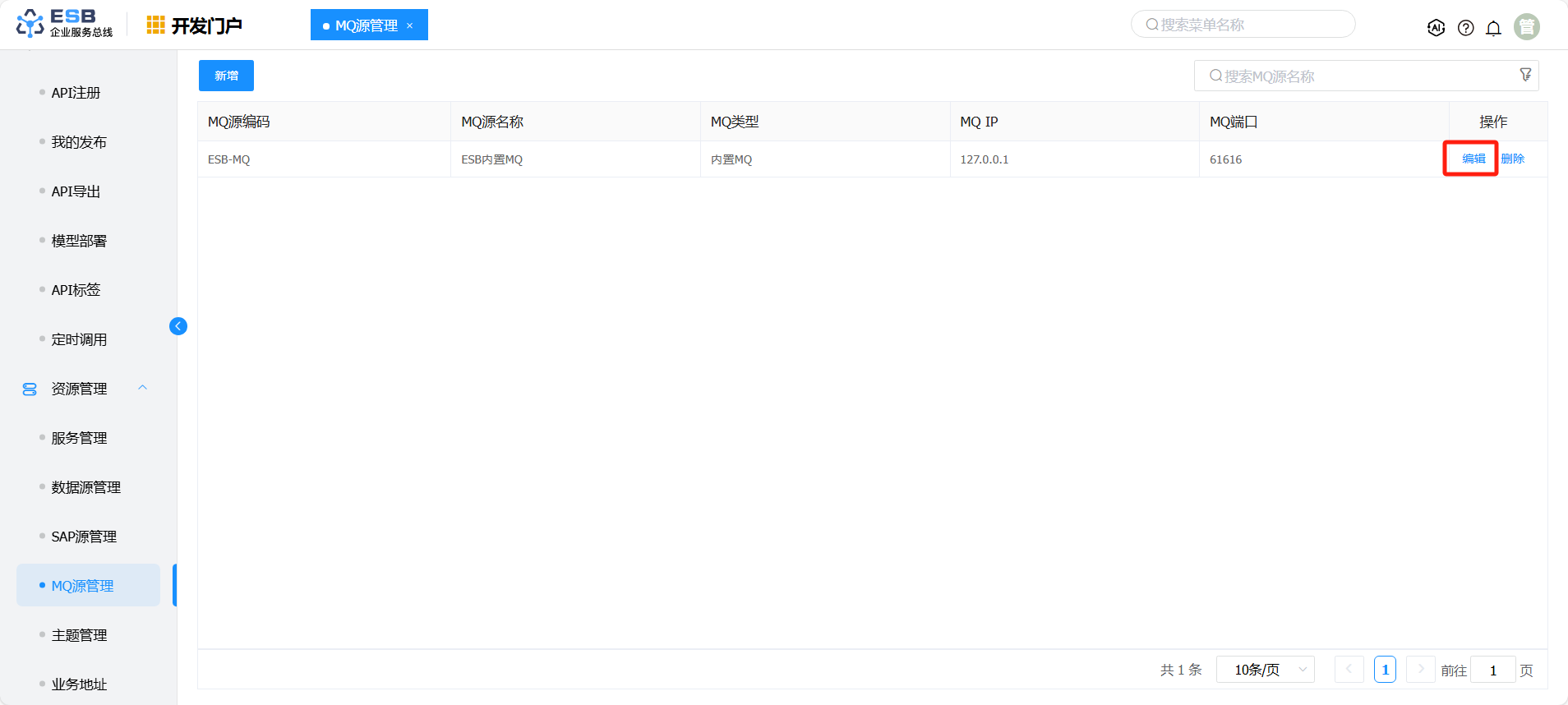
Task: Focus the 搜索MQ源名称 search field
Action: point(1356,76)
